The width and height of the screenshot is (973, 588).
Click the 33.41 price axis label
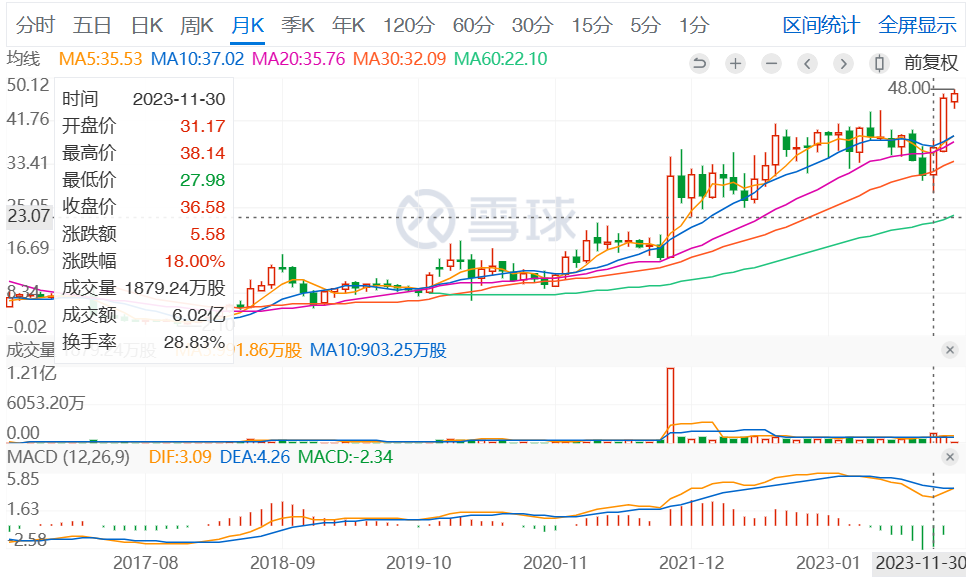pyautogui.click(x=28, y=163)
